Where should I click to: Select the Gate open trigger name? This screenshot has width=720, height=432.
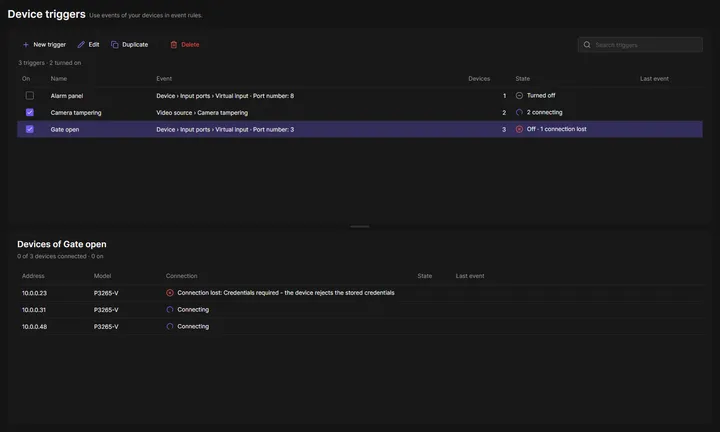pos(65,129)
